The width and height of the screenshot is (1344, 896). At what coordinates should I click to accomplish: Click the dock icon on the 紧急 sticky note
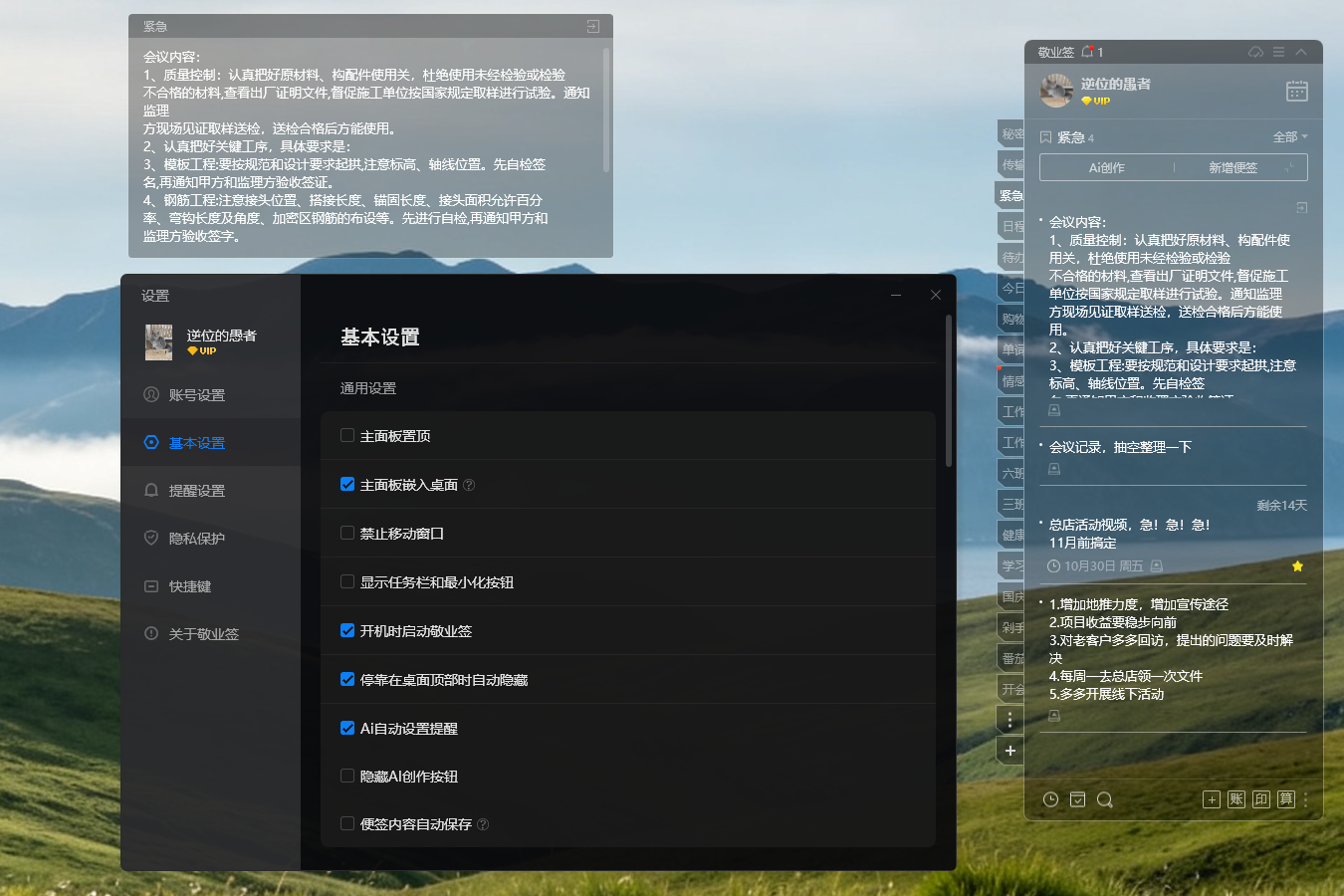pos(593,26)
